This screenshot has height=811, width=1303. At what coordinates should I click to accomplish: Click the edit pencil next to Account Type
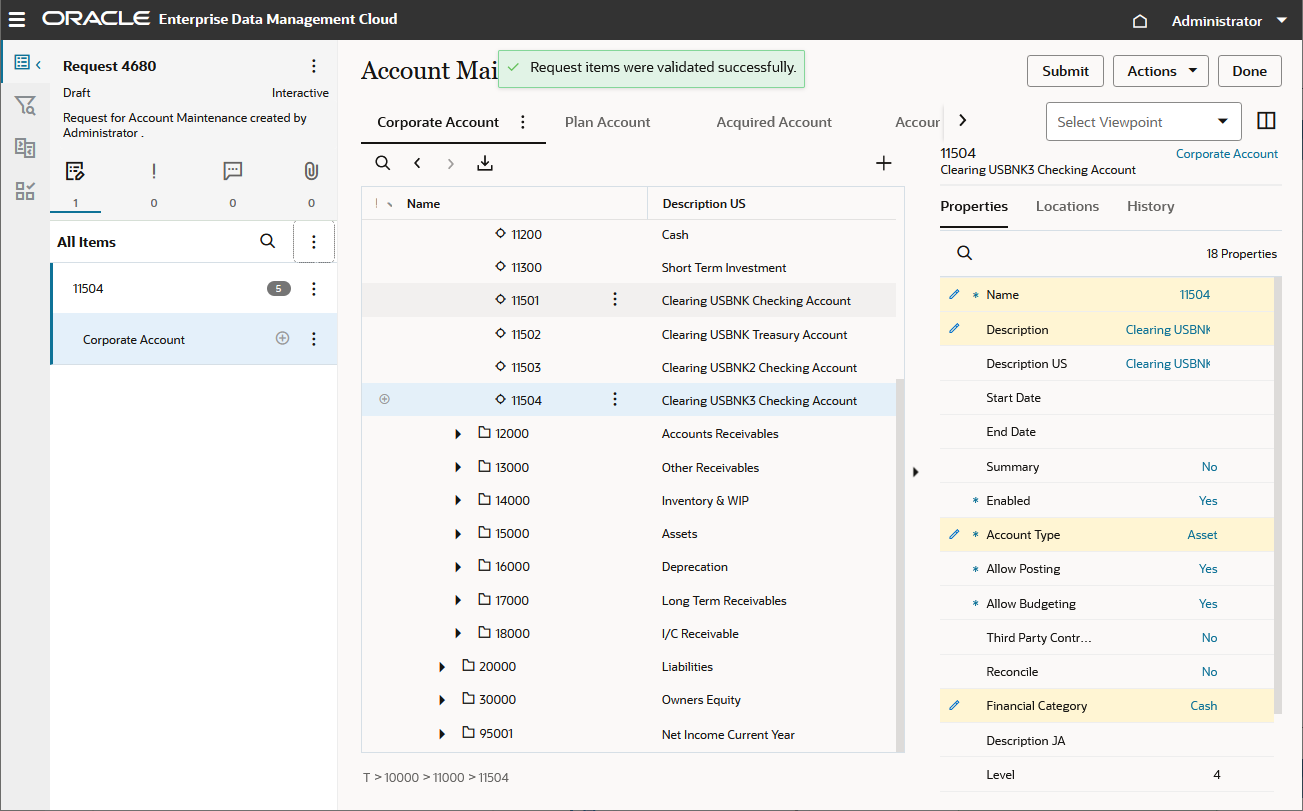(954, 534)
